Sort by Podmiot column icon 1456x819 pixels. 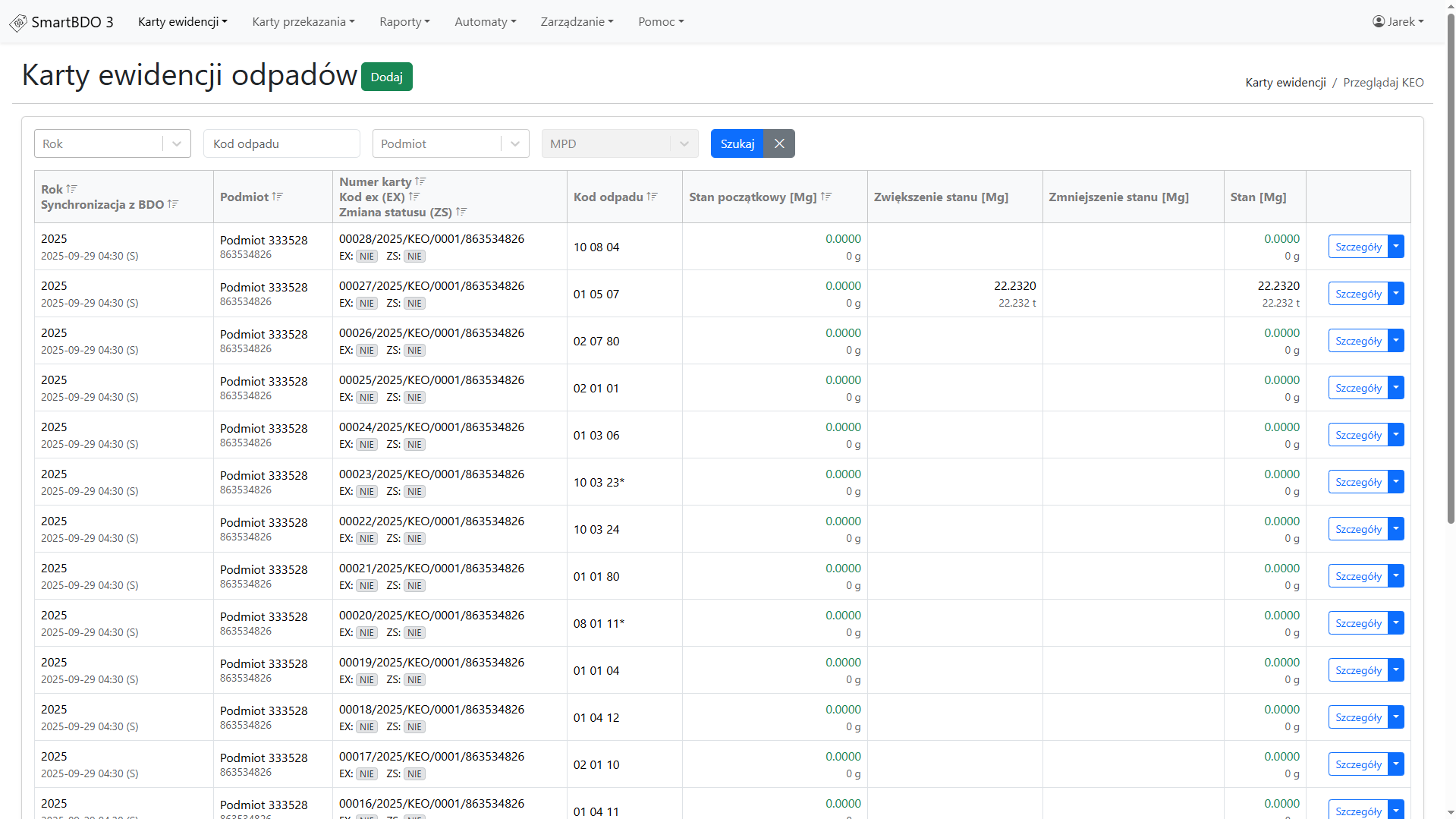point(278,197)
